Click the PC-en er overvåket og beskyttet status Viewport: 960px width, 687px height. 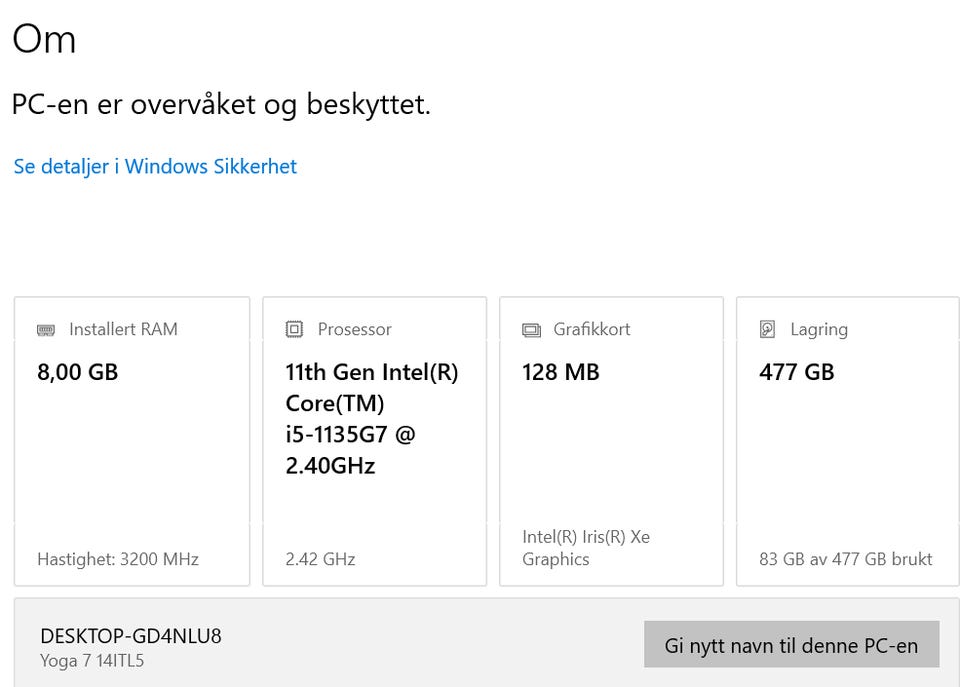pos(221,104)
